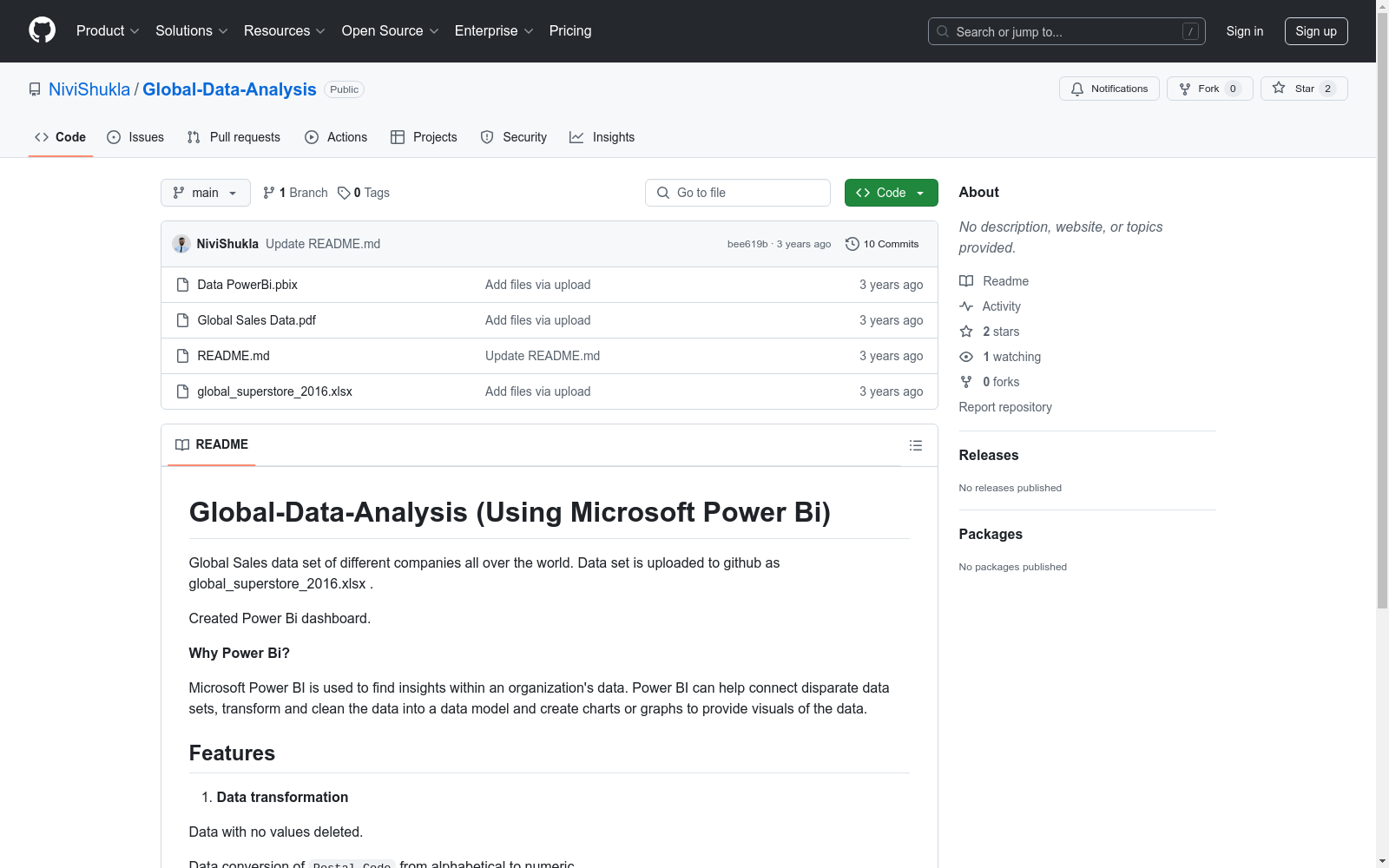Open the Open Source dropdown
The height and width of the screenshot is (868, 1389).
391,31
